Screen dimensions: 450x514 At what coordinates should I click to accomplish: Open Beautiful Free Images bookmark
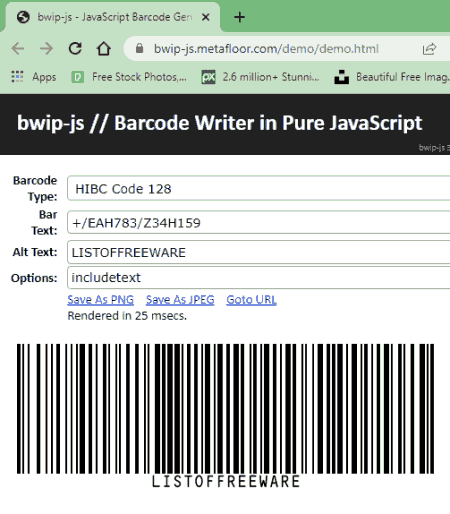tap(392, 77)
